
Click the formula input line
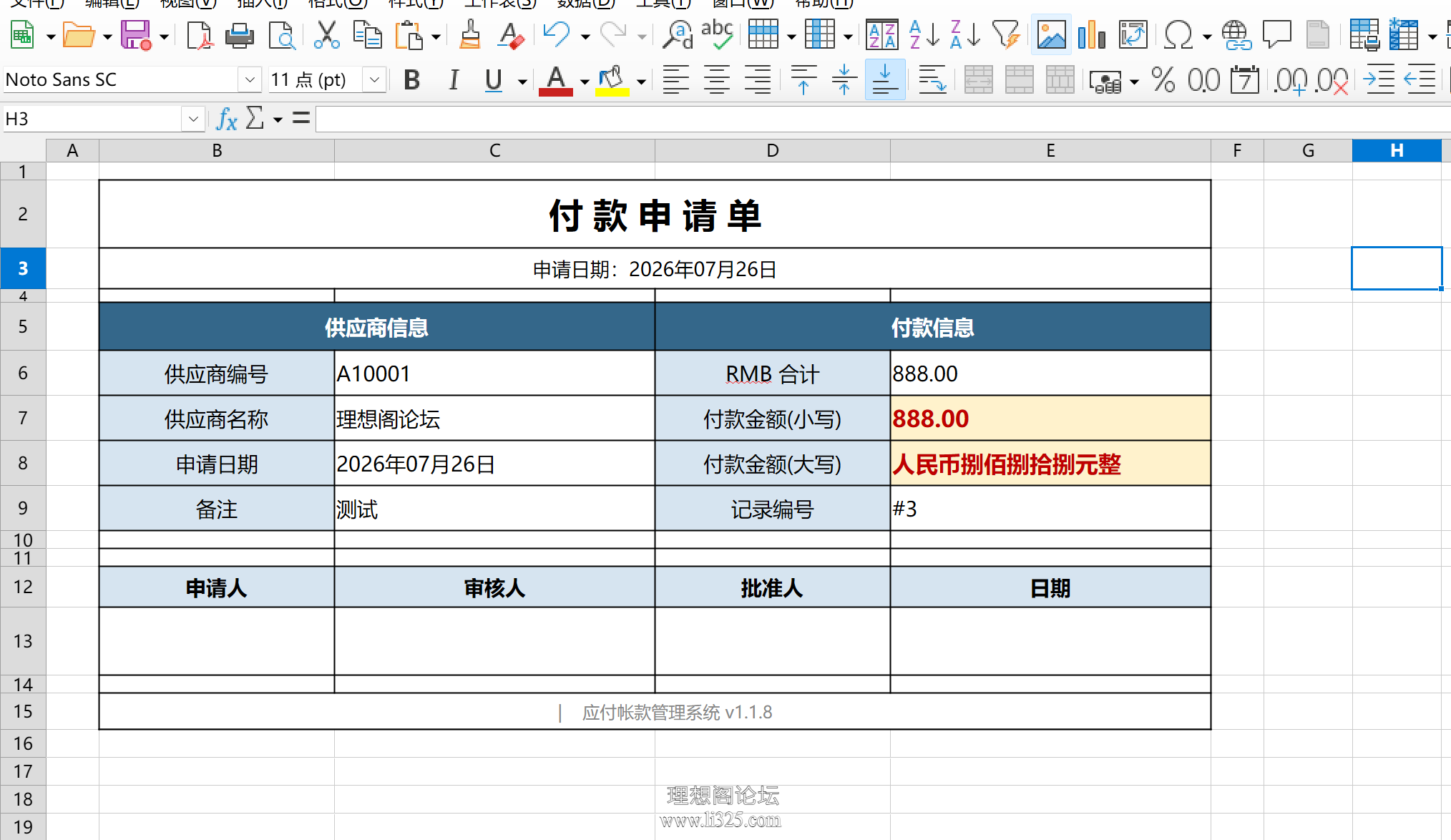[884, 119]
